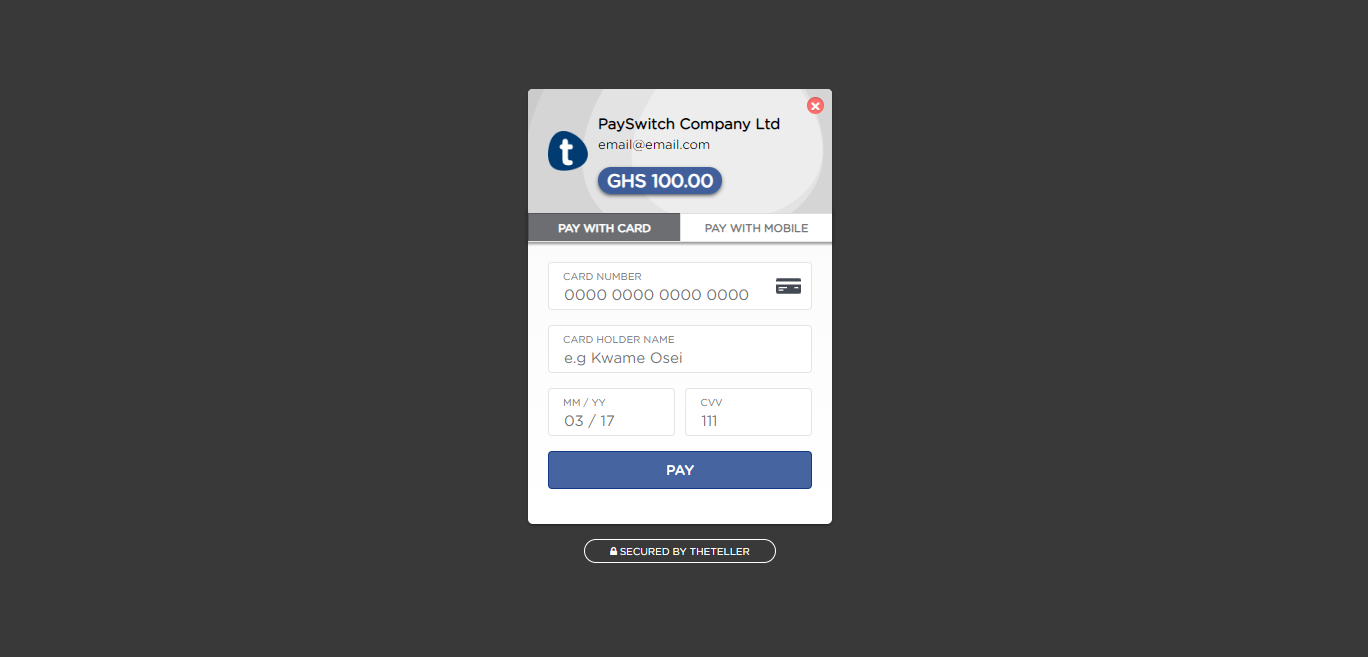Close the payment modal with red X

(815, 105)
